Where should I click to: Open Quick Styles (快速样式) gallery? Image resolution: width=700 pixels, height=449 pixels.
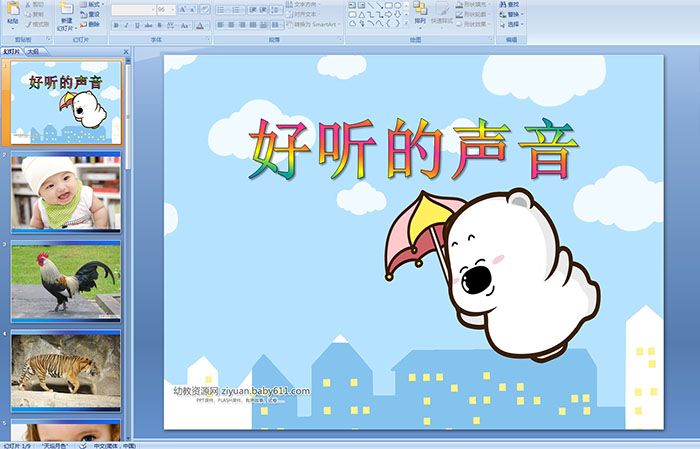(x=442, y=13)
